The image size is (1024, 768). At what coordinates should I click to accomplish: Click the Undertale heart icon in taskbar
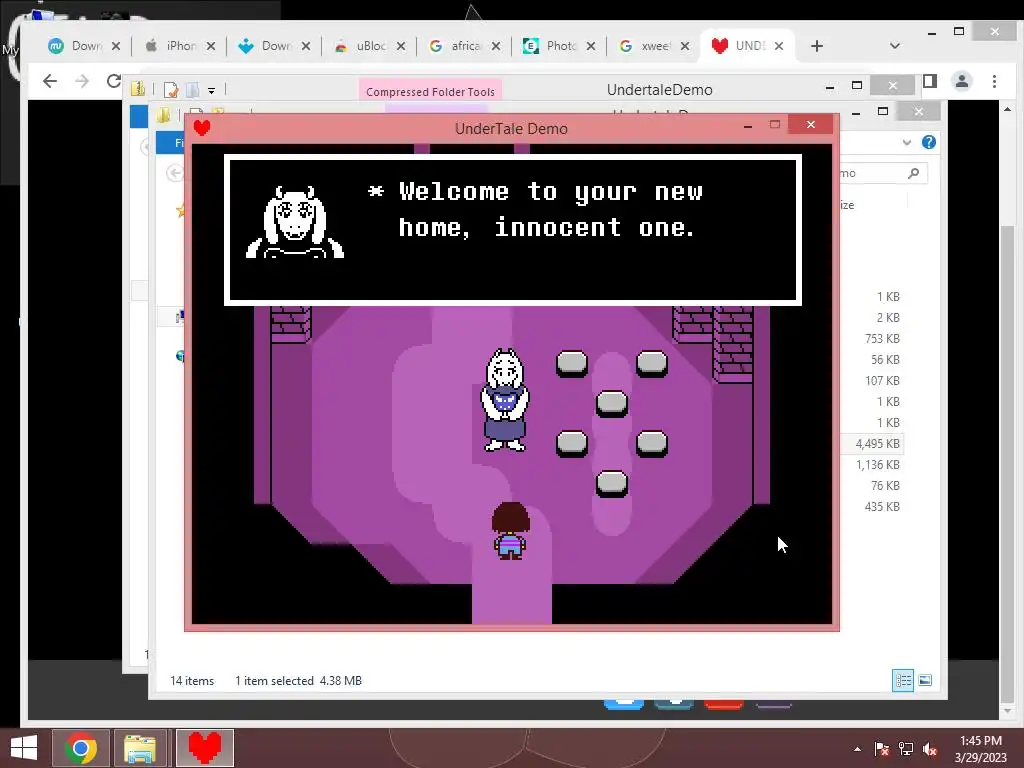click(204, 748)
